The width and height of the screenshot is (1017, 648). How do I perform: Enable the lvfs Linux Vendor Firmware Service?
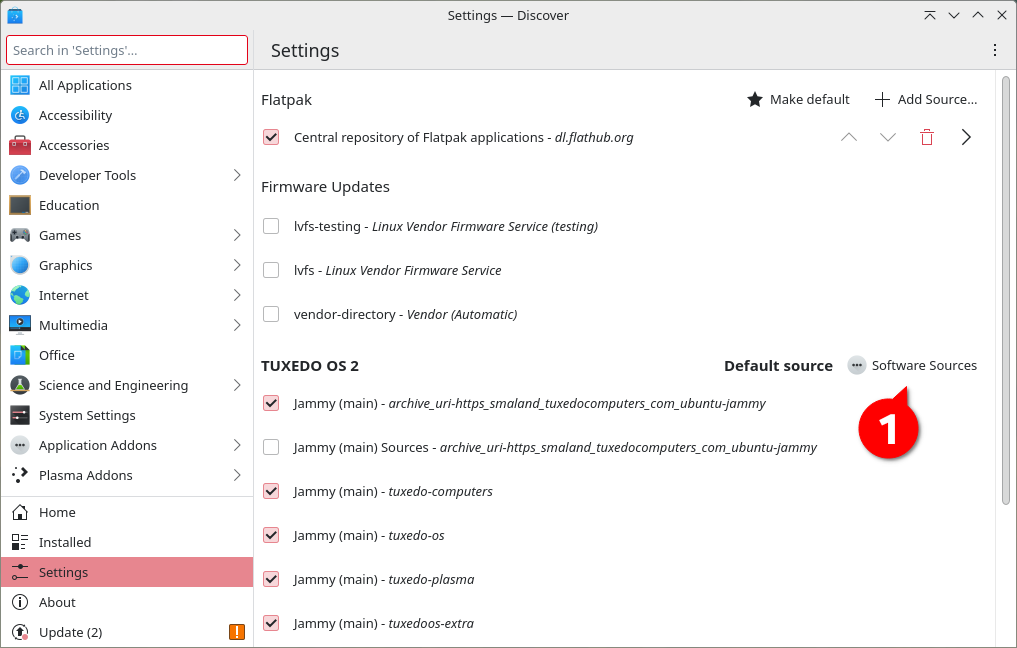[x=271, y=270]
